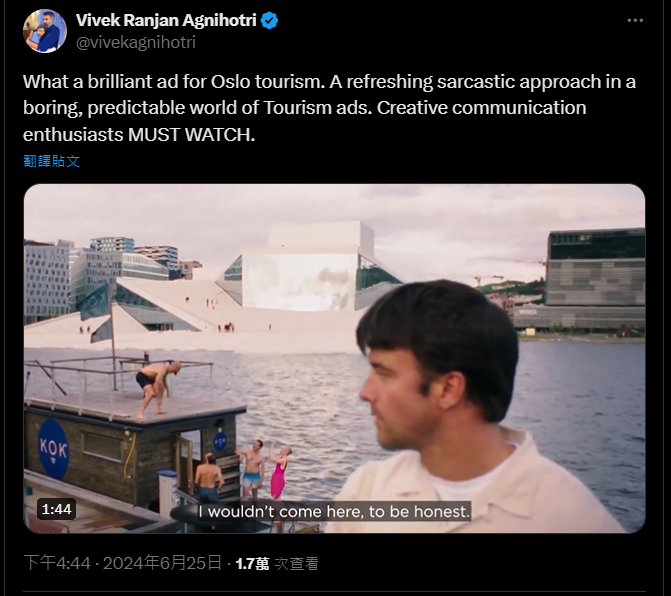The width and height of the screenshot is (671, 596).
Task: Play the Oslo tourism ad video
Action: coord(334,359)
